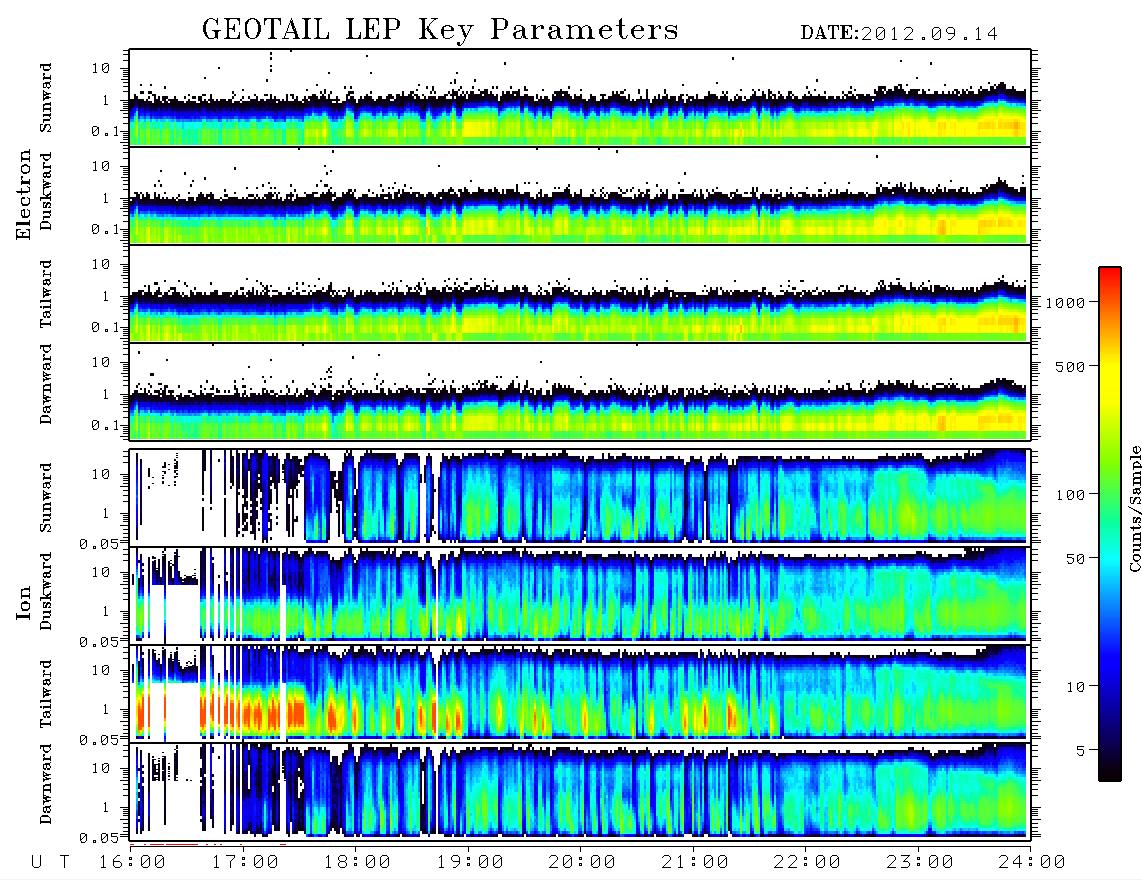The image size is (1142, 880).
Task: Select the vertical "Electron" group label
Action: 24,194
